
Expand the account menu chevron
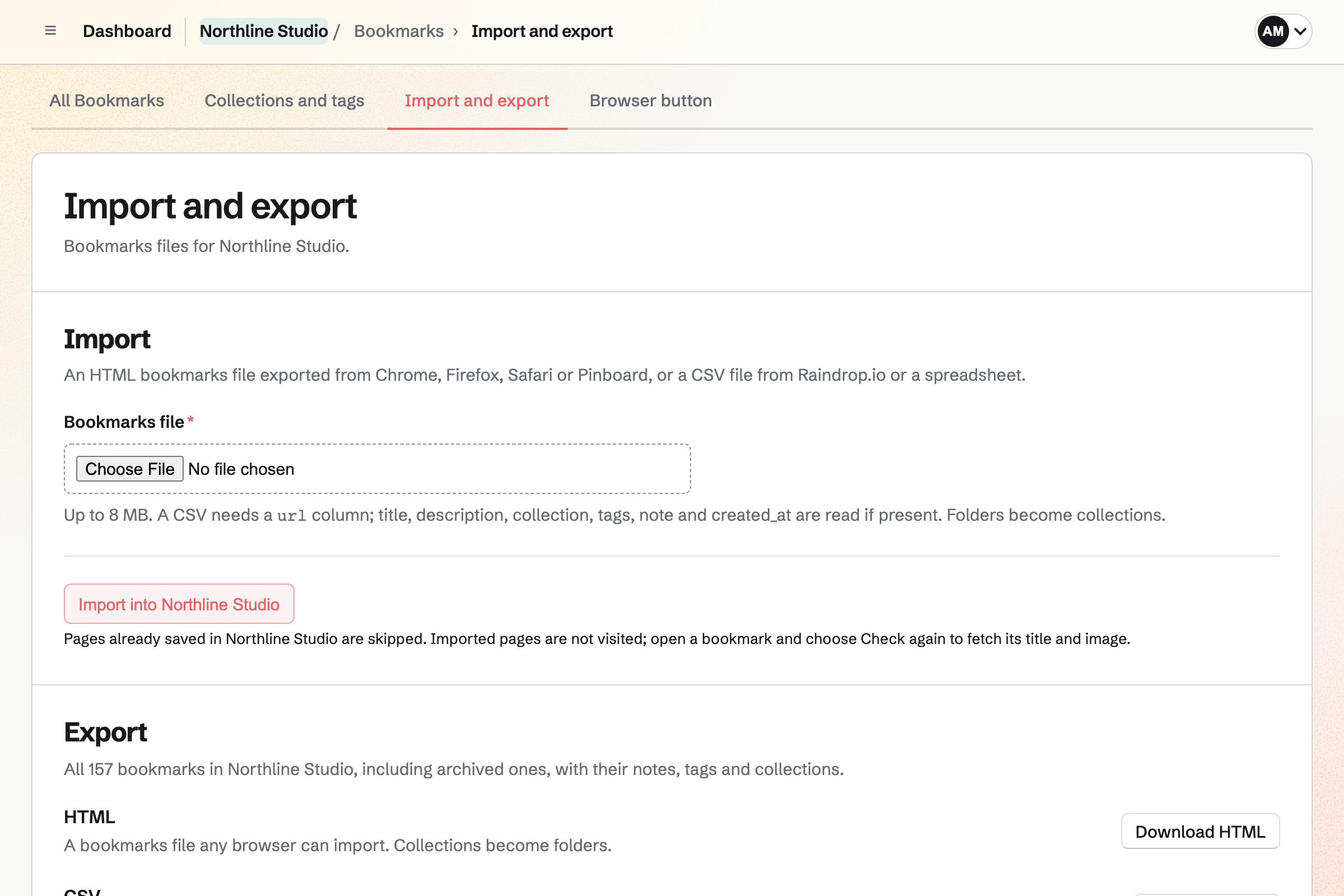1300,31
